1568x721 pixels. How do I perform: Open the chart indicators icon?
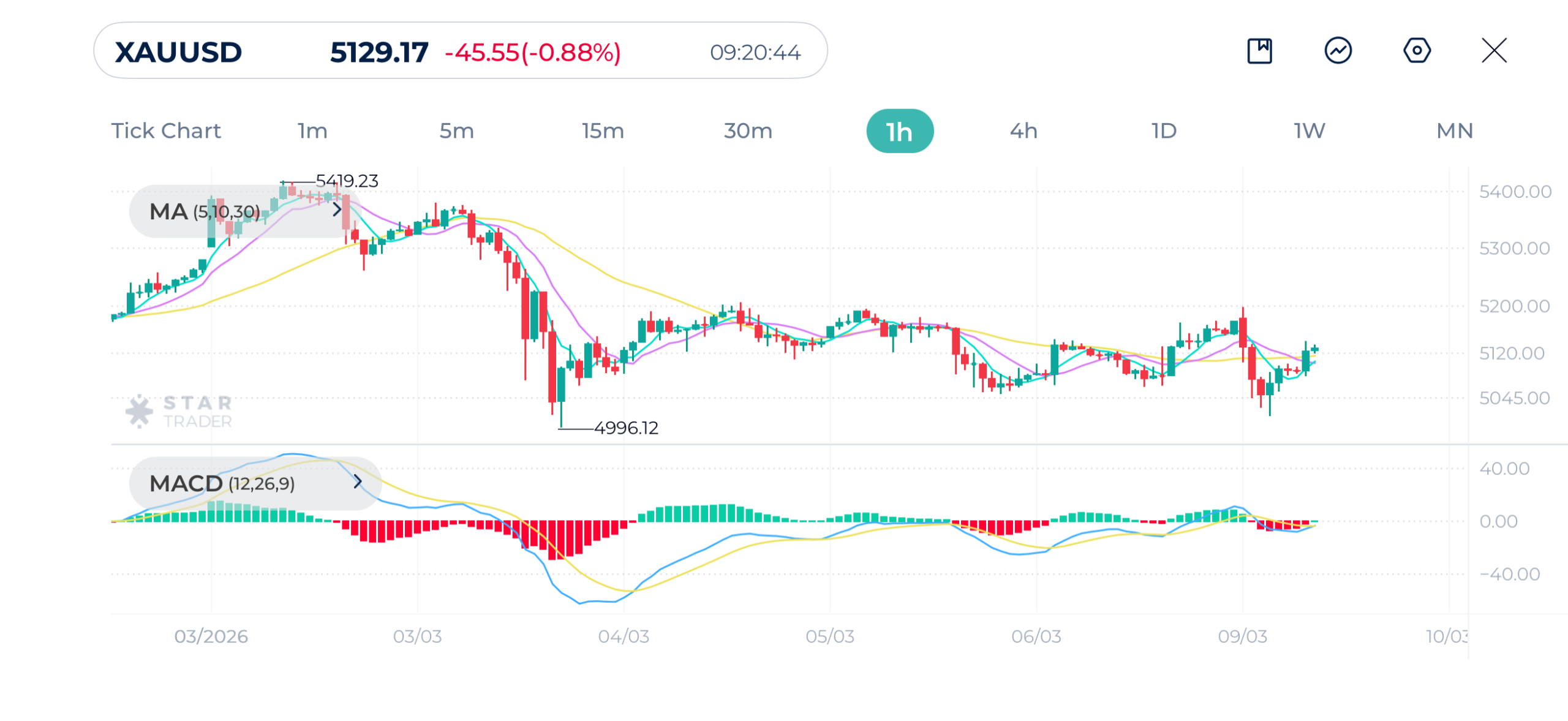pos(1338,51)
